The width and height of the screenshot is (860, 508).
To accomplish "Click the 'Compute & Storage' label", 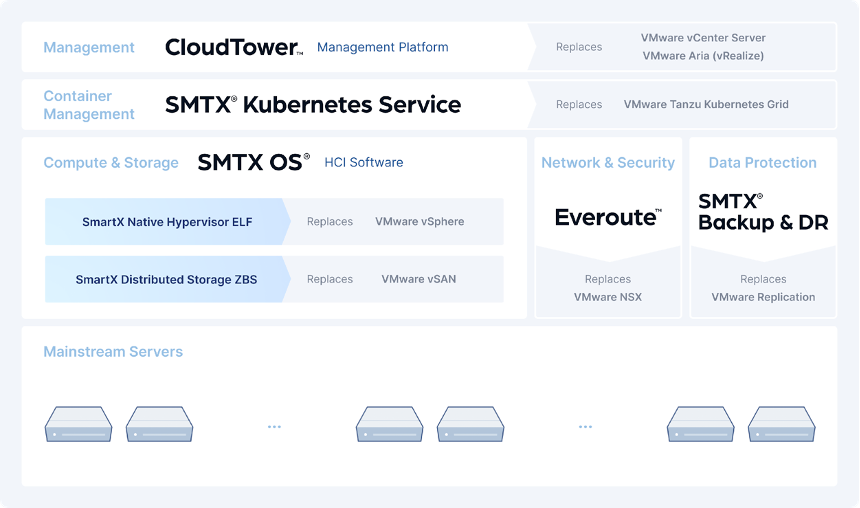I will pyautogui.click(x=111, y=163).
